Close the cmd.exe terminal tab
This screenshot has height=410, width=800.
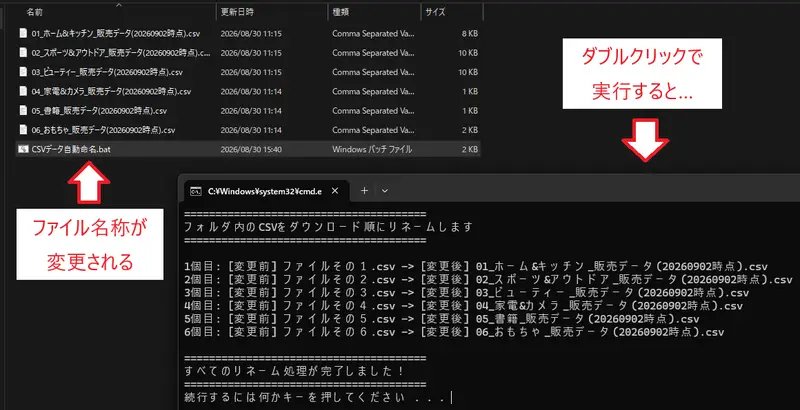[x=335, y=191]
